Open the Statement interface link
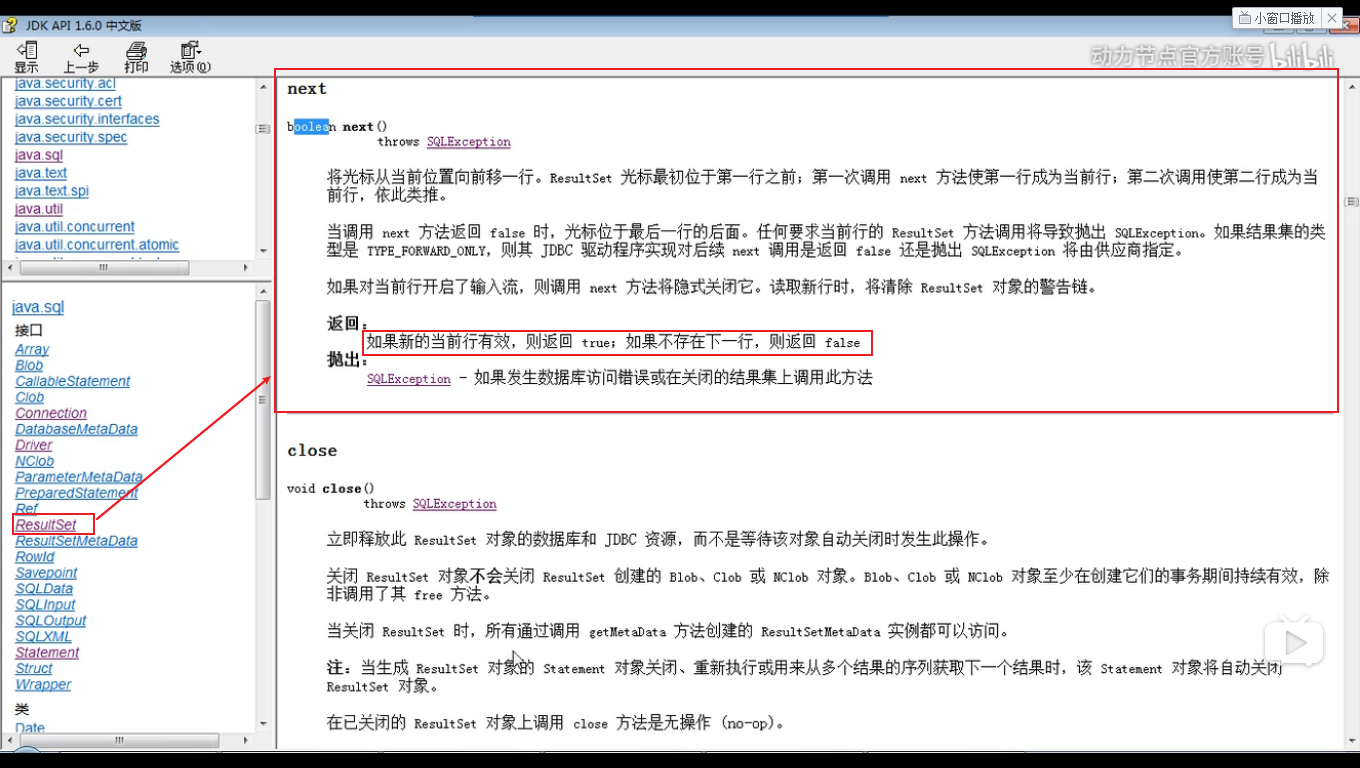 point(47,653)
